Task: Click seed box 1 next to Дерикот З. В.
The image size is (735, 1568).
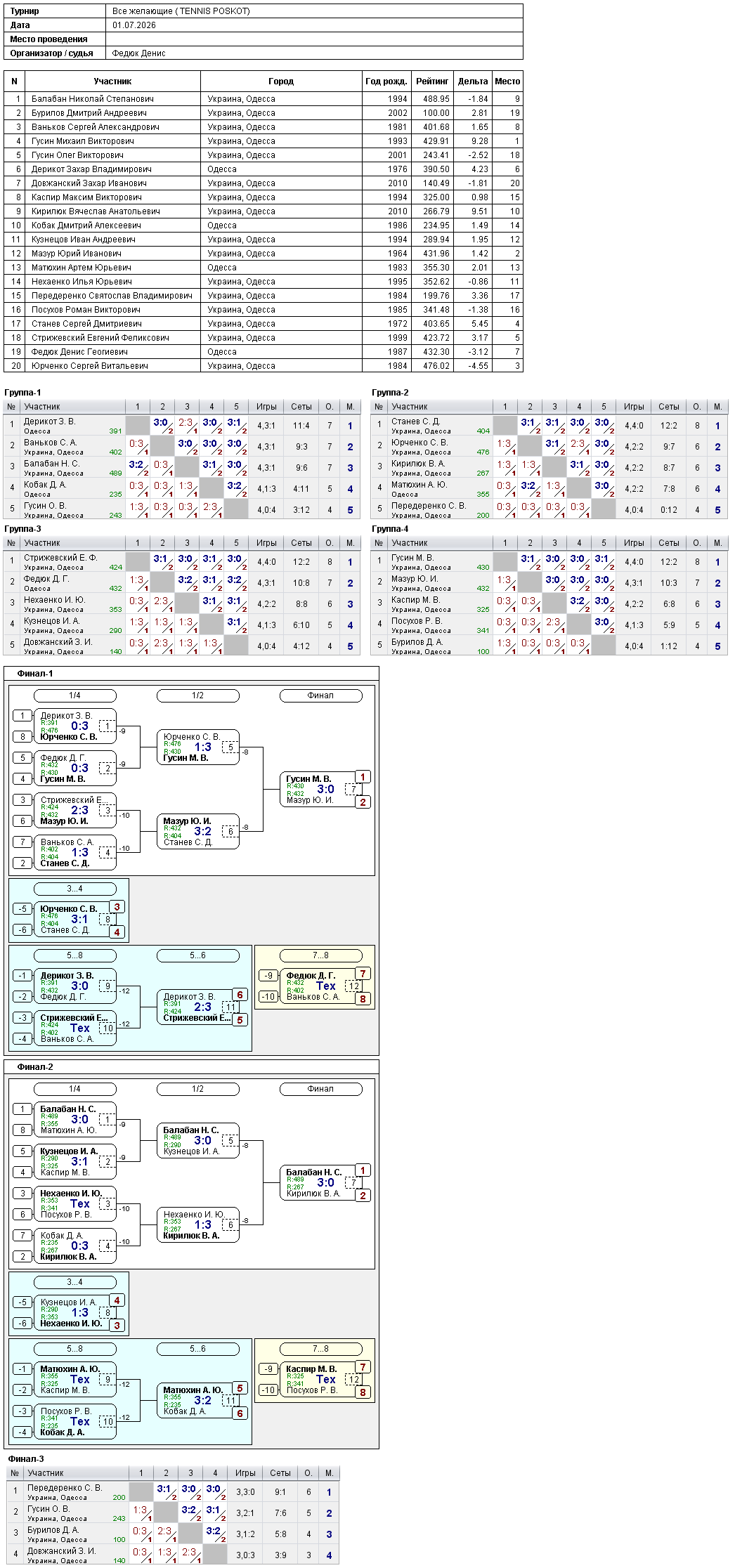Action: 22,716
